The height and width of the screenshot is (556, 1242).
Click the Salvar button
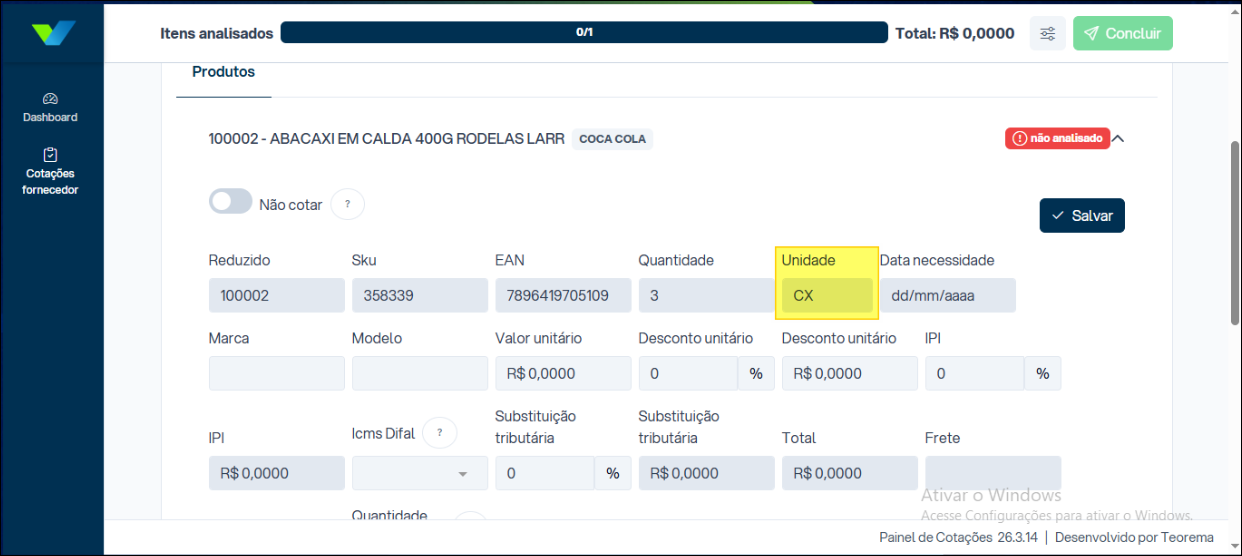tap(1081, 216)
